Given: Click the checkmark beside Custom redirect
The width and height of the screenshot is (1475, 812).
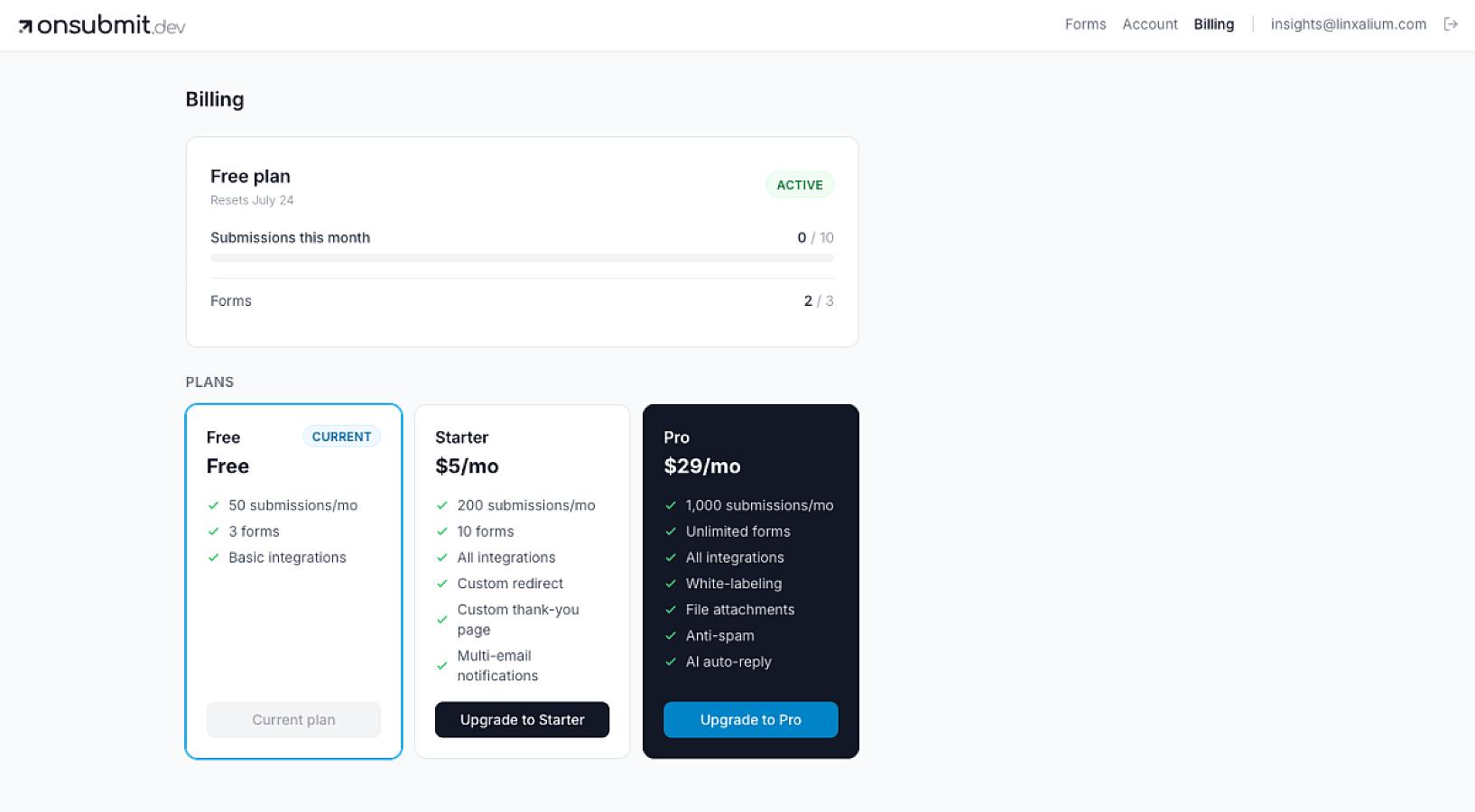Looking at the screenshot, I should (x=442, y=584).
